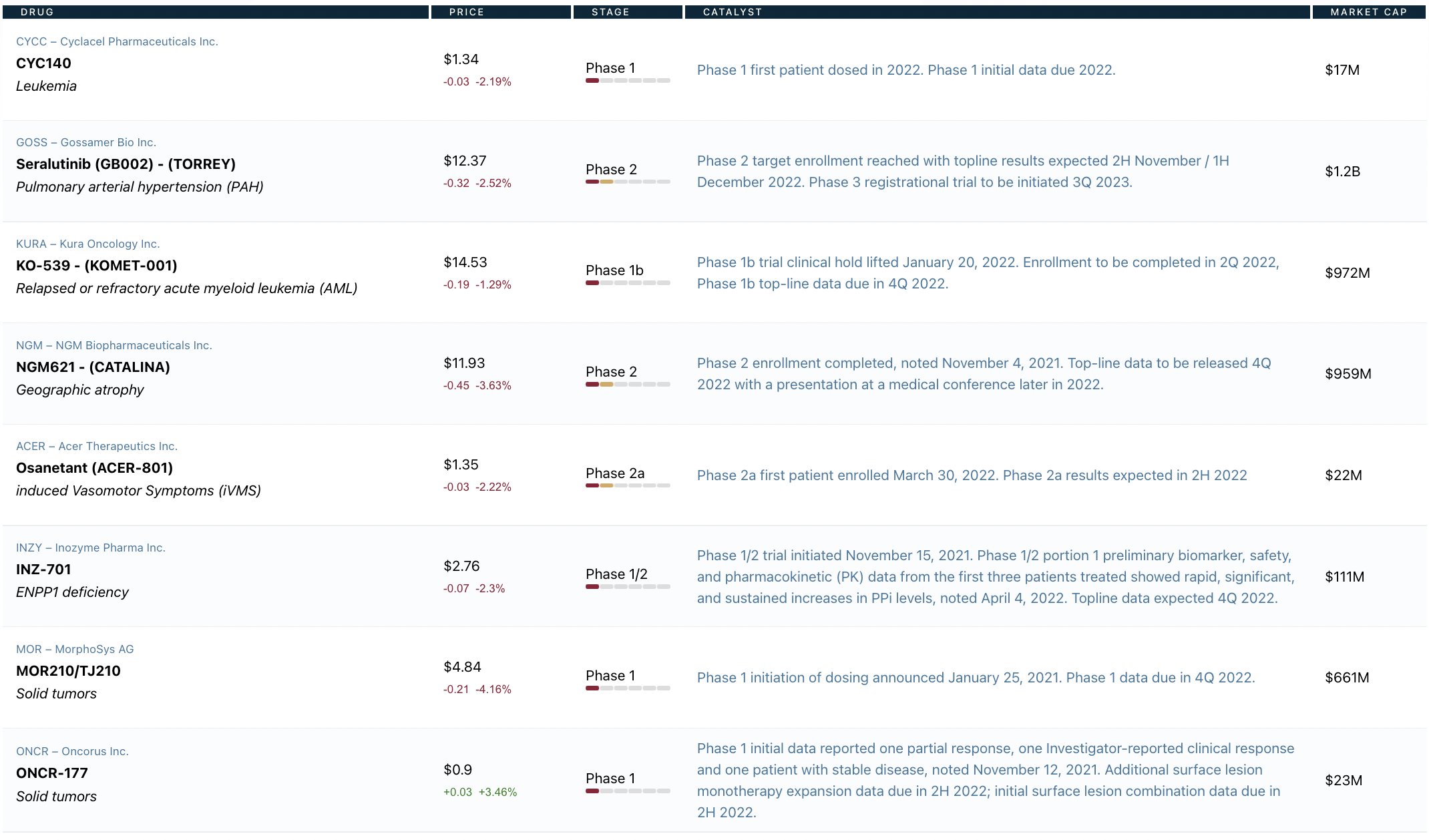Click the ACER – Acer Therapeutics ticker
Screen dimensions: 1429x840
click(x=96, y=446)
